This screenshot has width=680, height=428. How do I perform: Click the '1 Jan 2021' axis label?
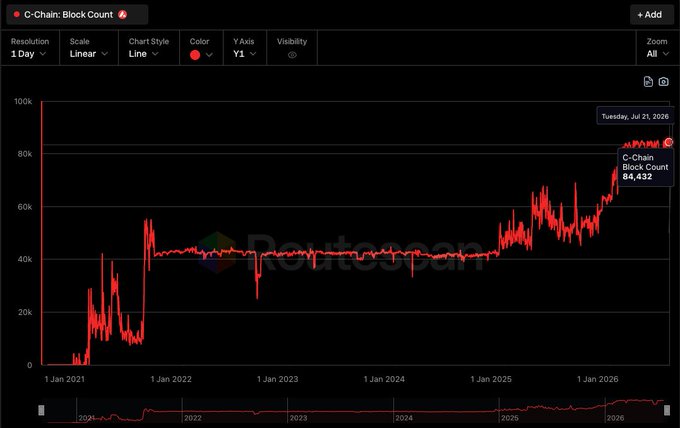65,379
